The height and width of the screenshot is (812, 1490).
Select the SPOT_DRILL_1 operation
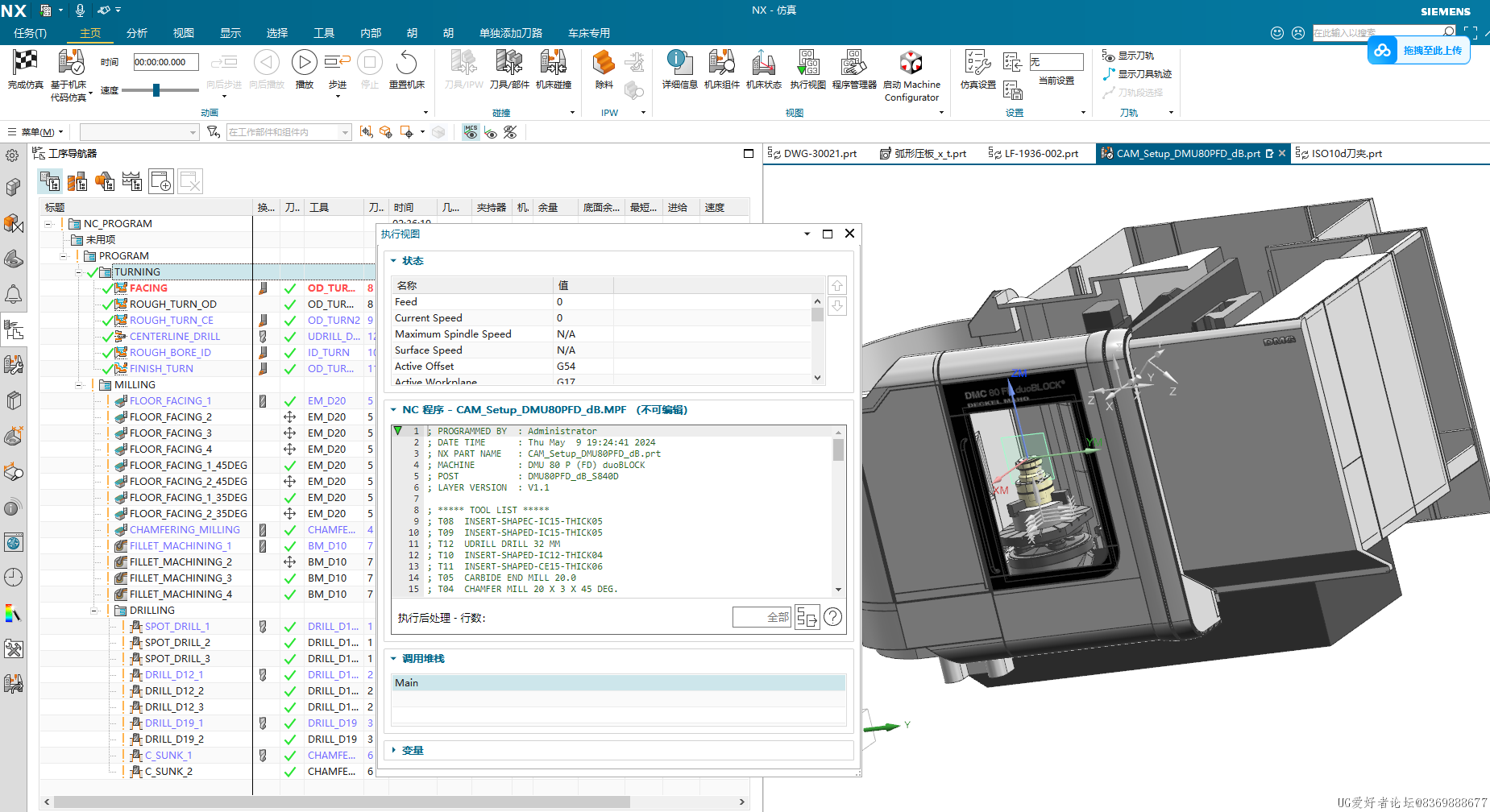coord(176,627)
